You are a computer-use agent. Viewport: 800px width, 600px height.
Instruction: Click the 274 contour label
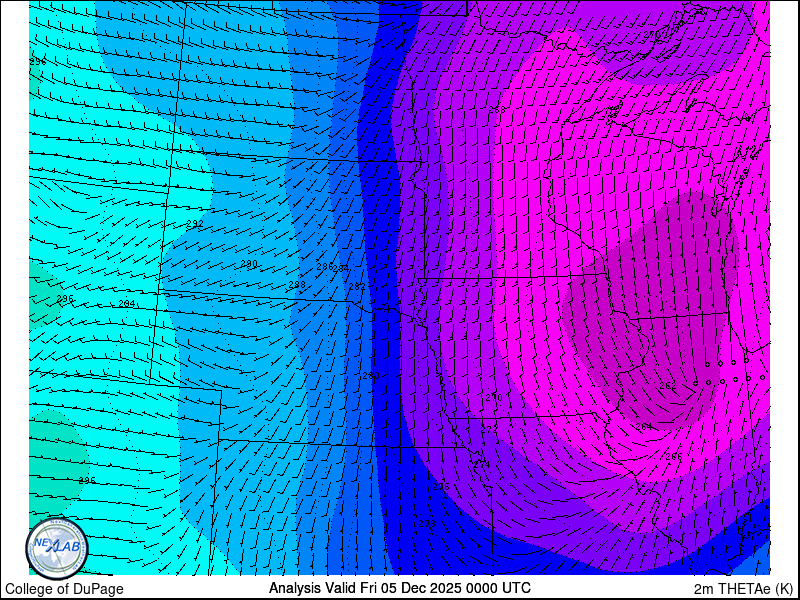point(482,465)
